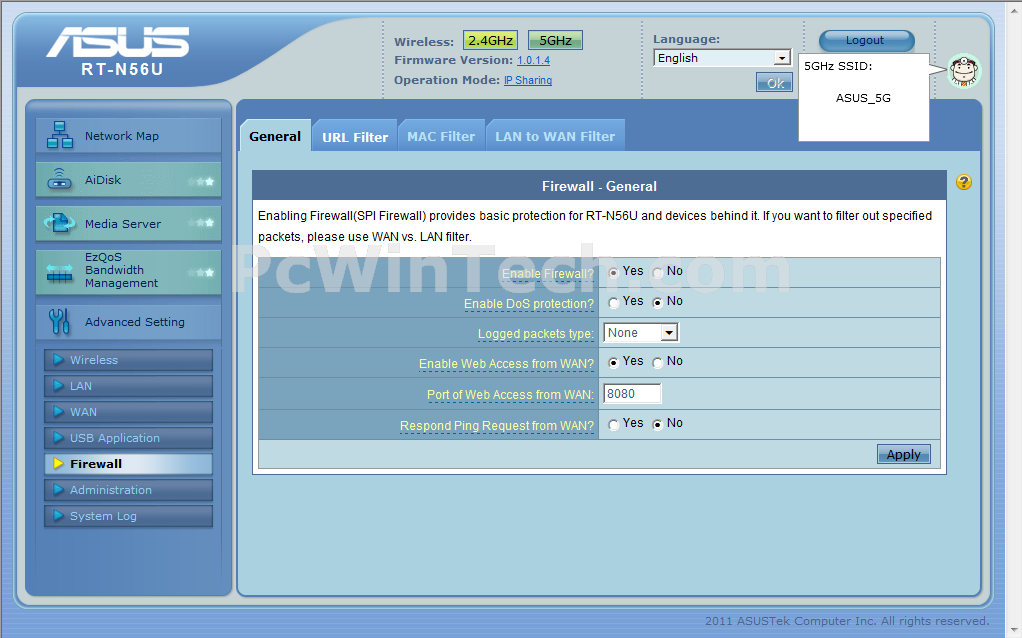This screenshot has height=638, width=1022.
Task: Open the System Log menu
Action: click(x=128, y=516)
